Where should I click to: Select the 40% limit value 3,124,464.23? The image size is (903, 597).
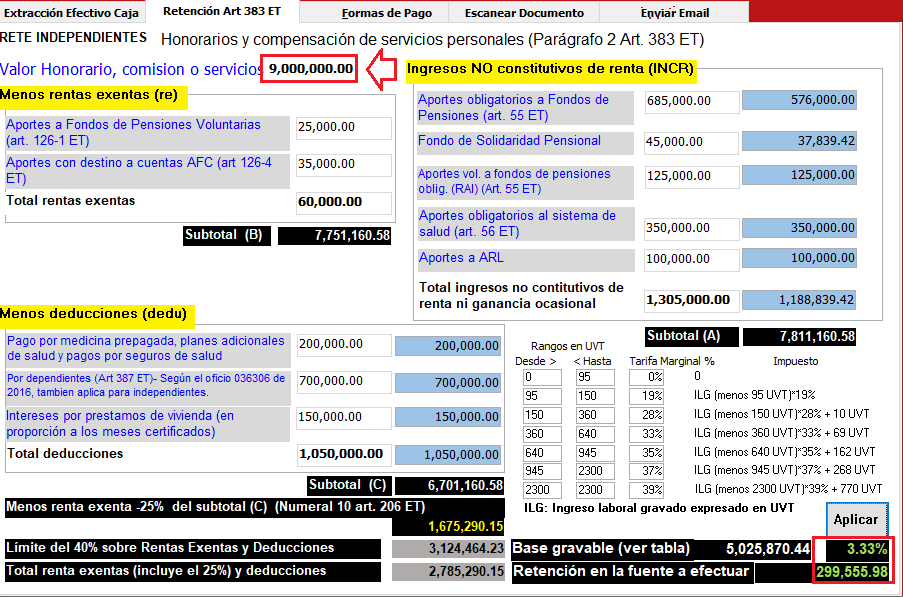click(x=448, y=549)
